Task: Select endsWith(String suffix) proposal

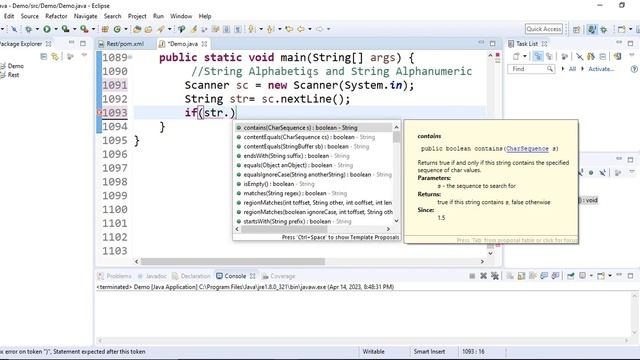Action: (313, 156)
